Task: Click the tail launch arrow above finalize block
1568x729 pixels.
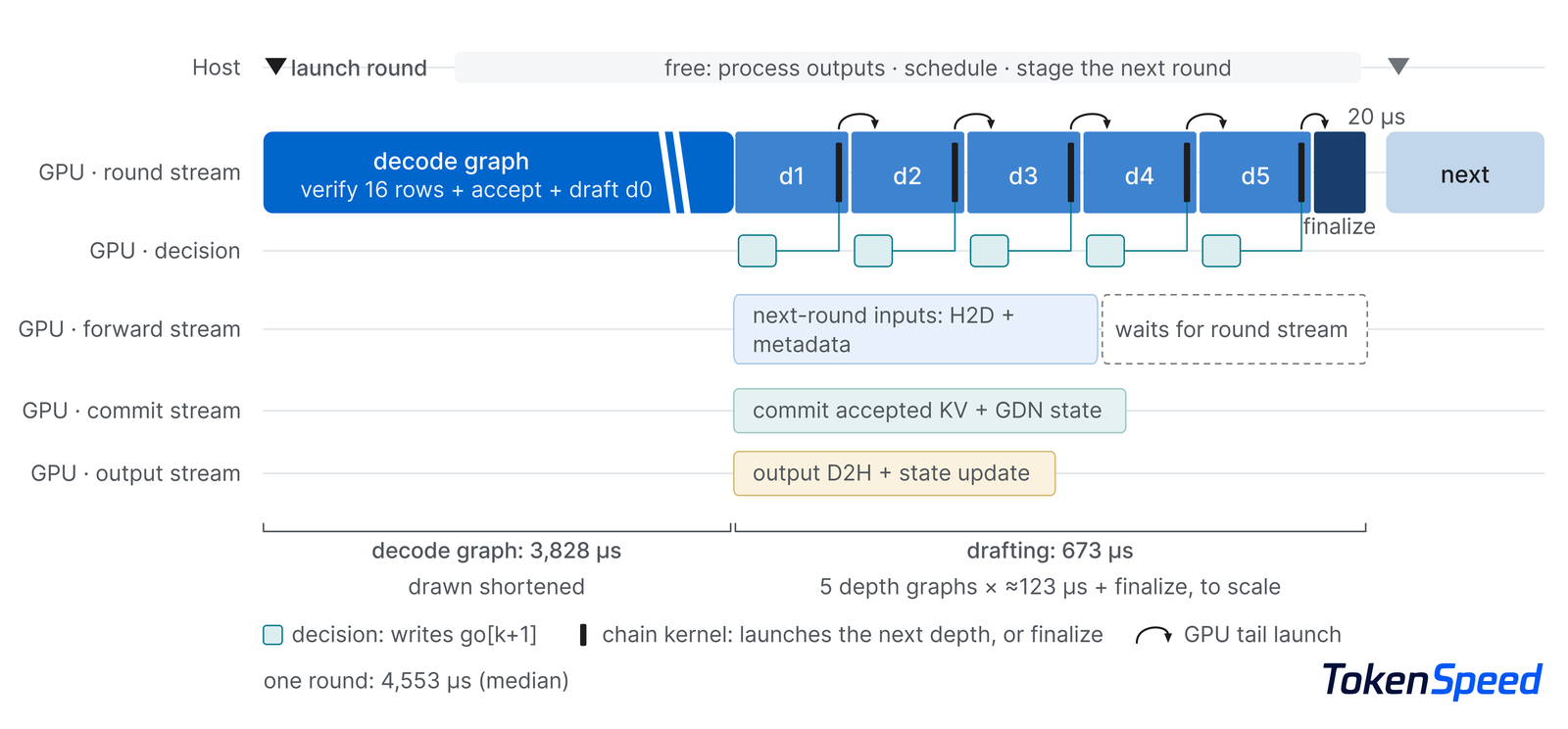Action: (x=1315, y=121)
